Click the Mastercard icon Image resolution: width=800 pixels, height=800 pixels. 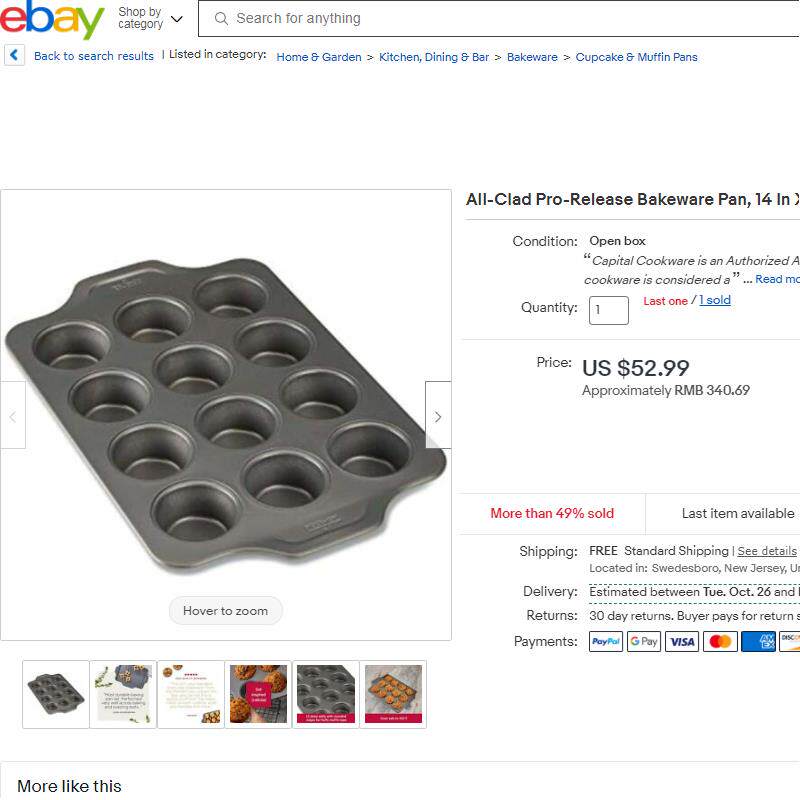[720, 642]
